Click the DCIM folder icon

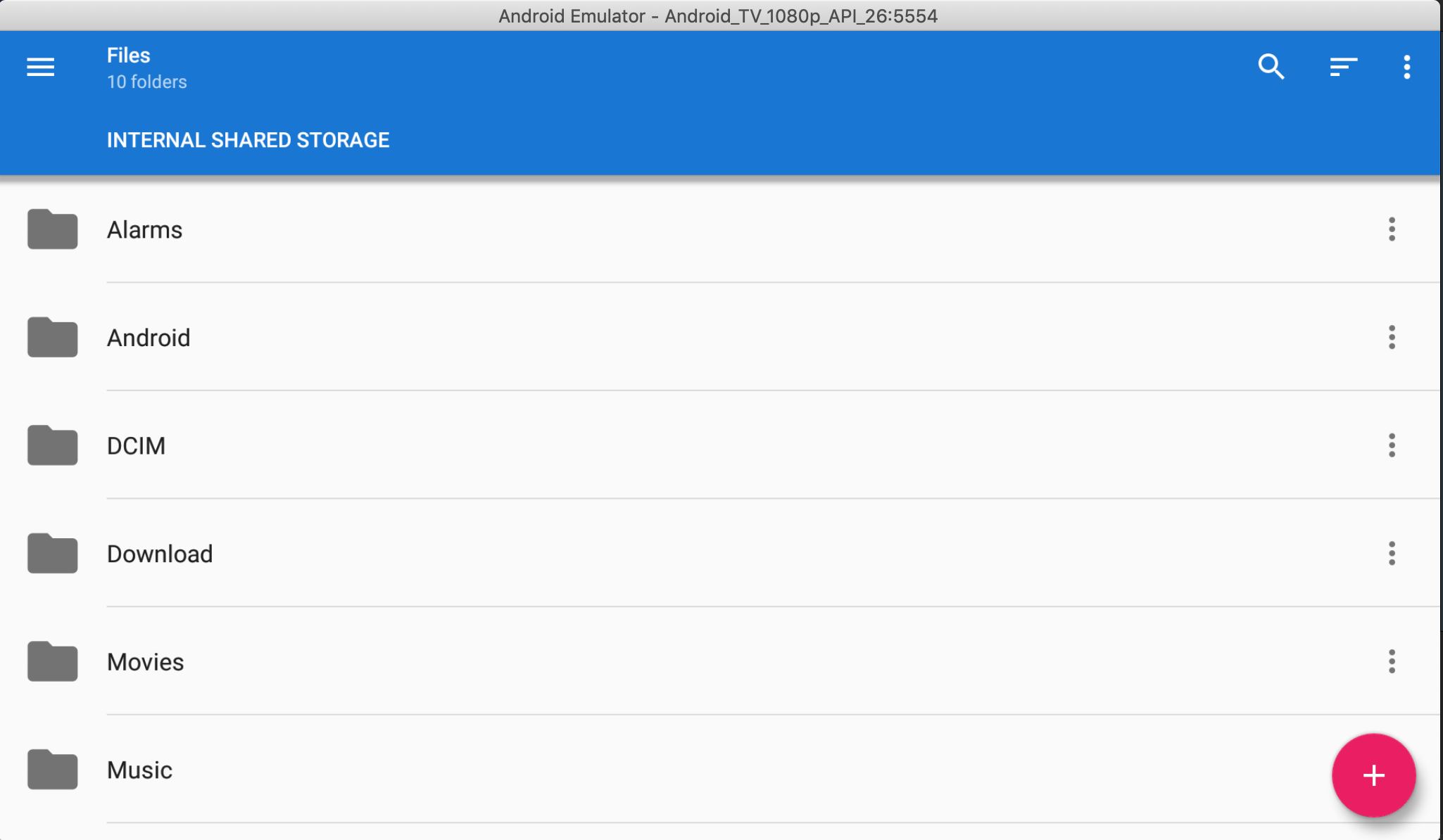point(52,445)
